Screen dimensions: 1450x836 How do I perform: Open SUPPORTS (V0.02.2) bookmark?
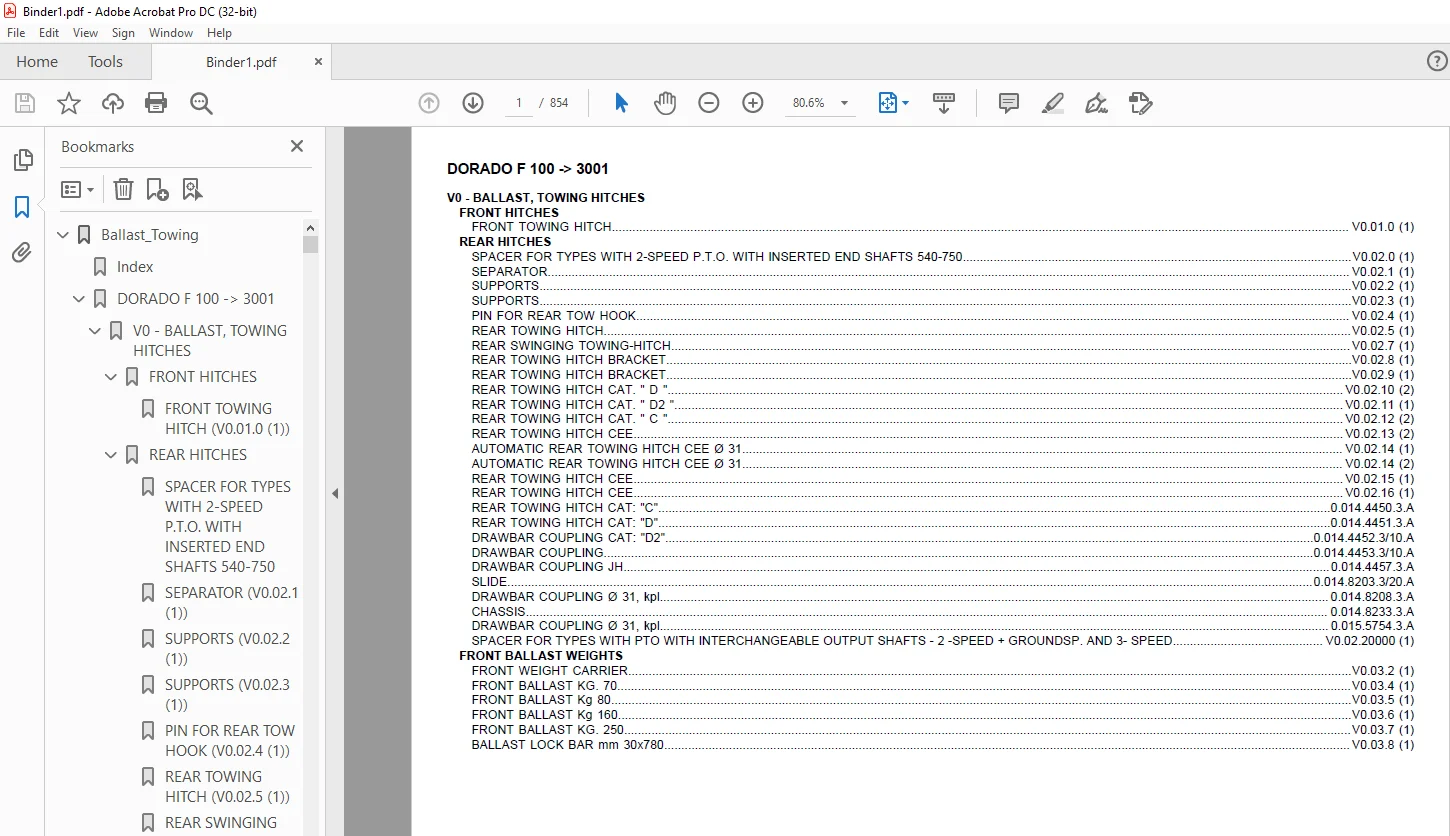[x=228, y=648]
